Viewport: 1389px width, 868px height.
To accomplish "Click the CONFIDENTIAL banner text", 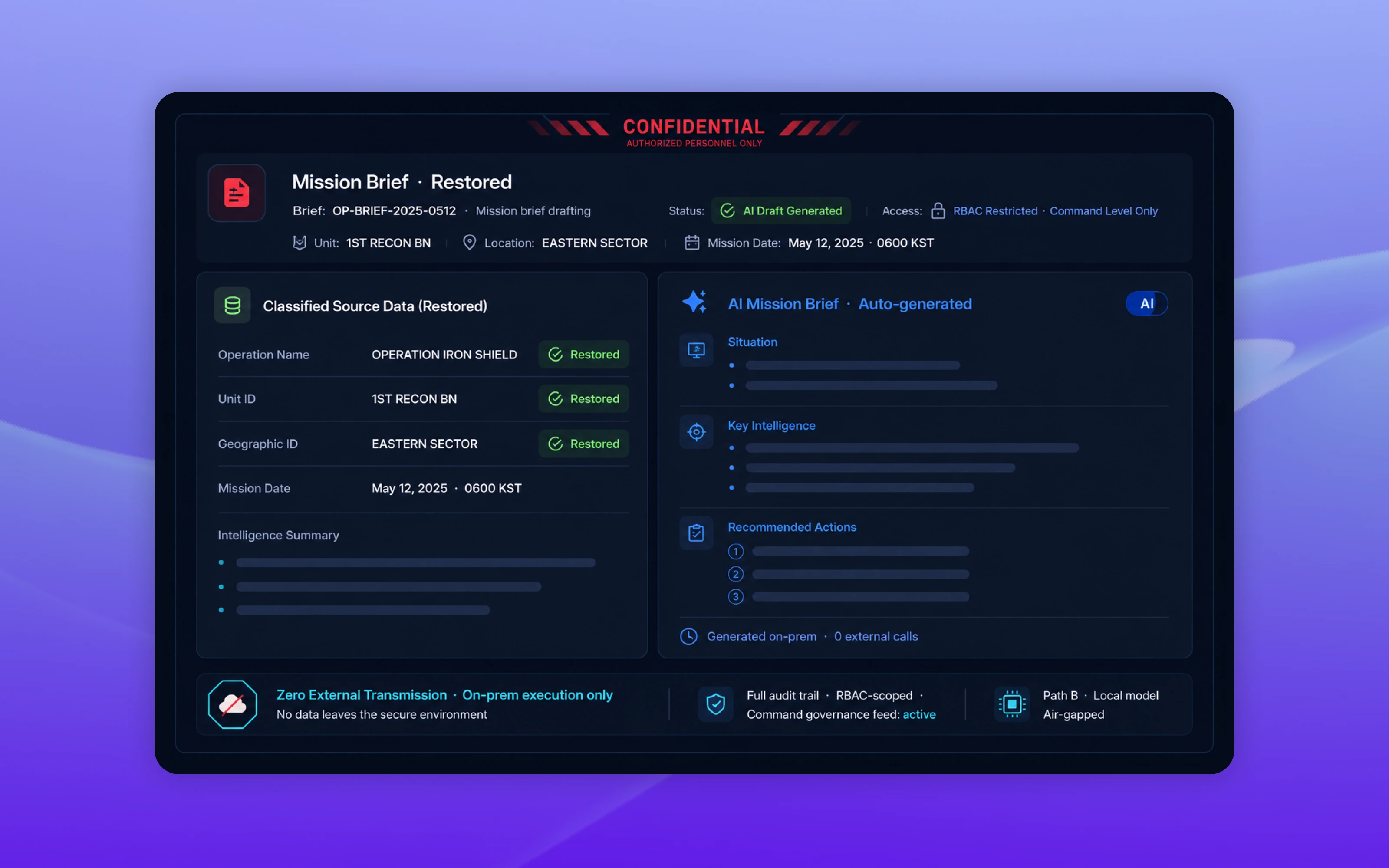I will [x=694, y=126].
